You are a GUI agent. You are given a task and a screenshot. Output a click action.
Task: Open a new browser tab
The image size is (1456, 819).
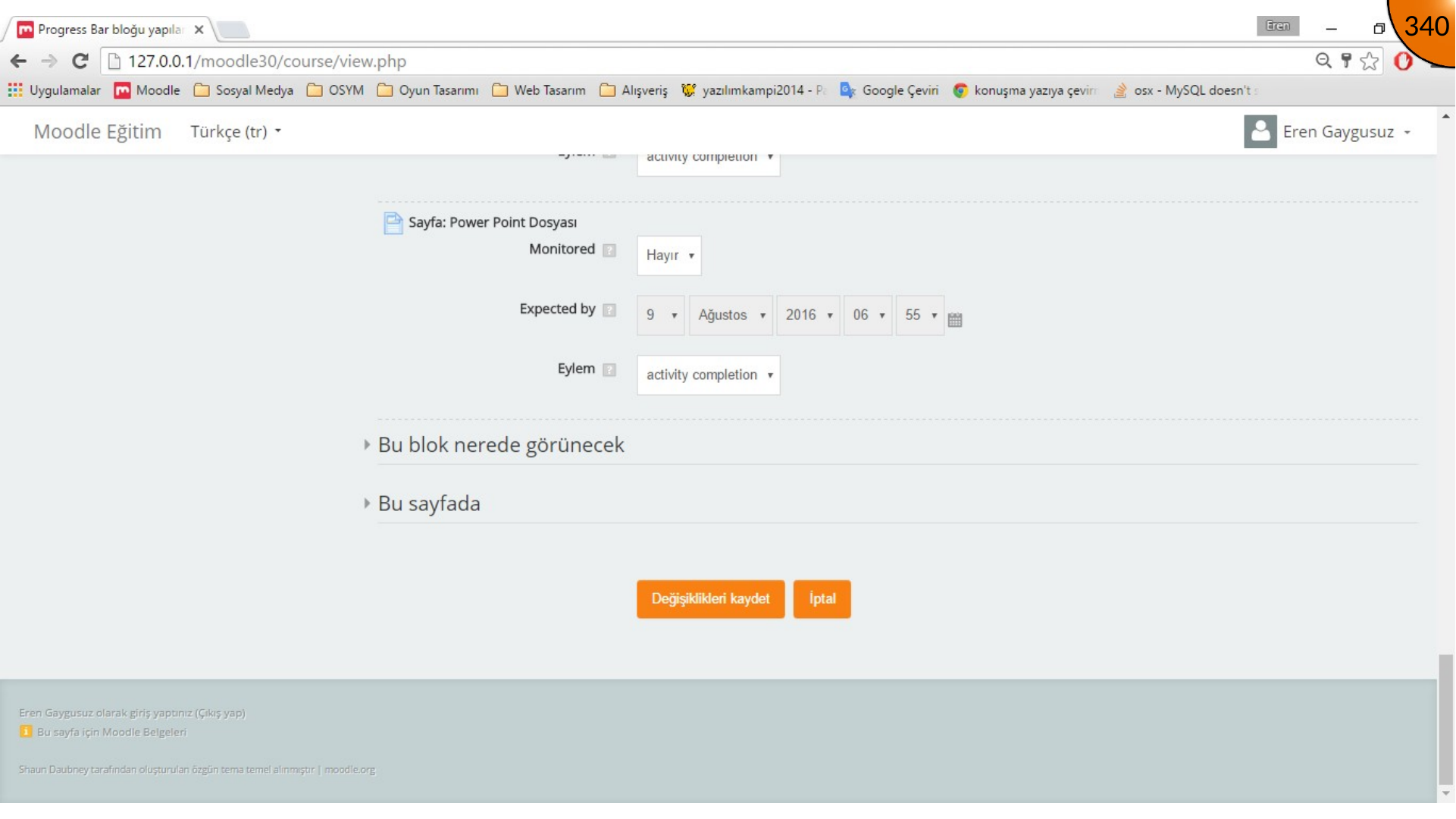click(233, 30)
